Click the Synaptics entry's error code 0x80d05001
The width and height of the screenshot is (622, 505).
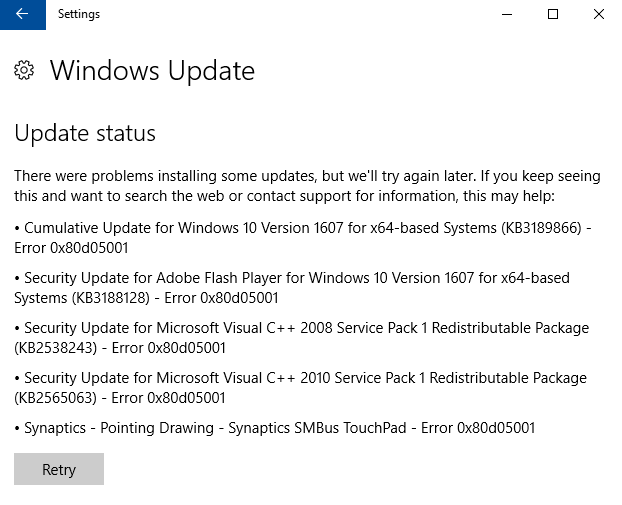coord(496,428)
